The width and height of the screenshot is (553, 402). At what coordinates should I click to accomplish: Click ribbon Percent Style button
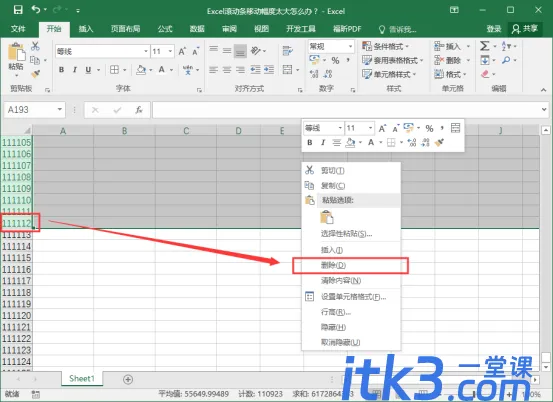pos(335,61)
